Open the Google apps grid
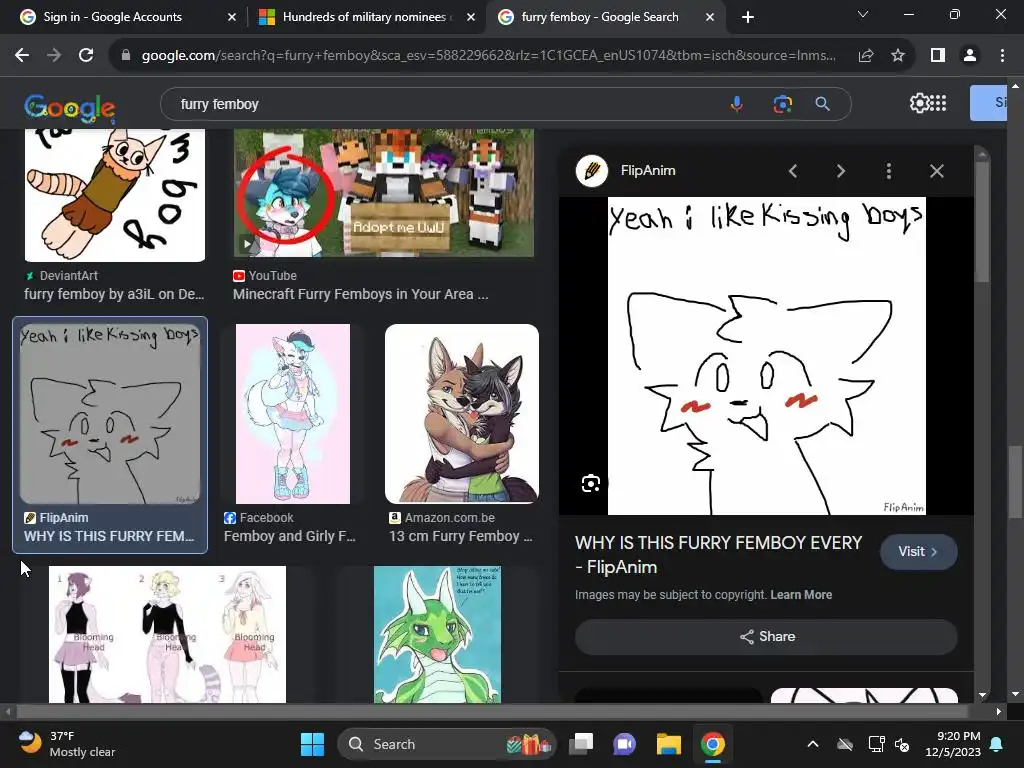 (x=938, y=103)
